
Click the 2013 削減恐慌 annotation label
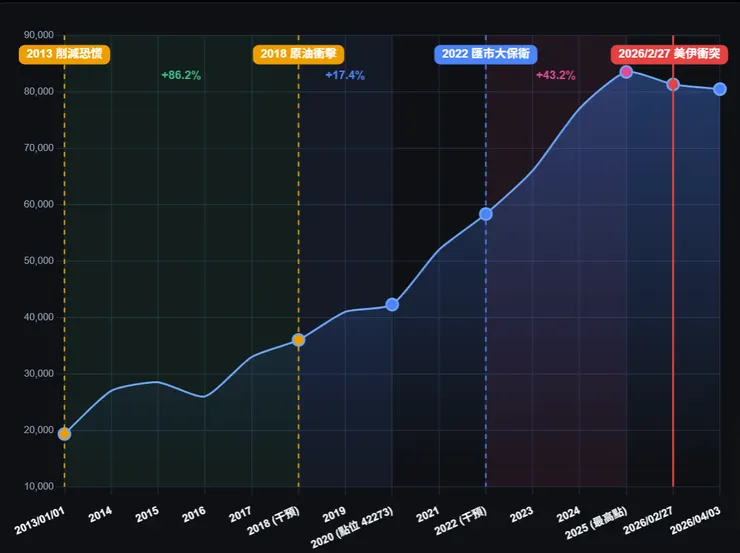tap(64, 54)
